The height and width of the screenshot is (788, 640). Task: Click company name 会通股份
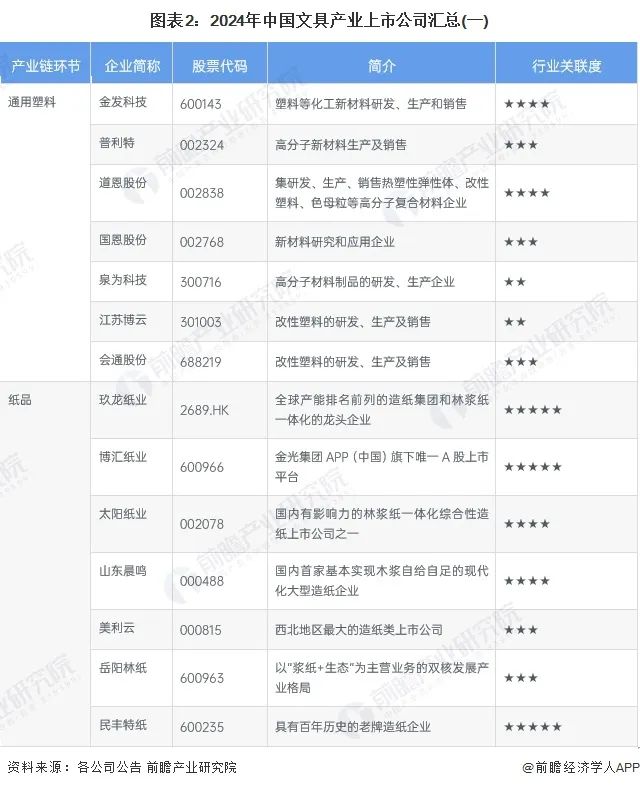pos(123,360)
